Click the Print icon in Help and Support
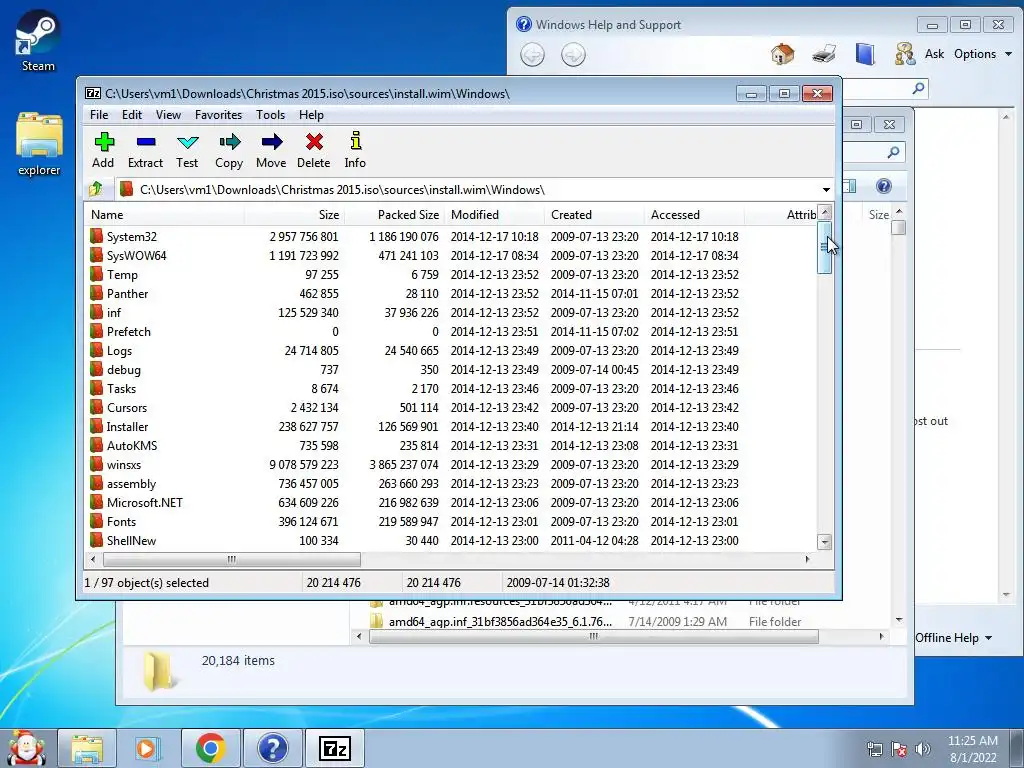This screenshot has width=1024, height=768. tap(824, 54)
